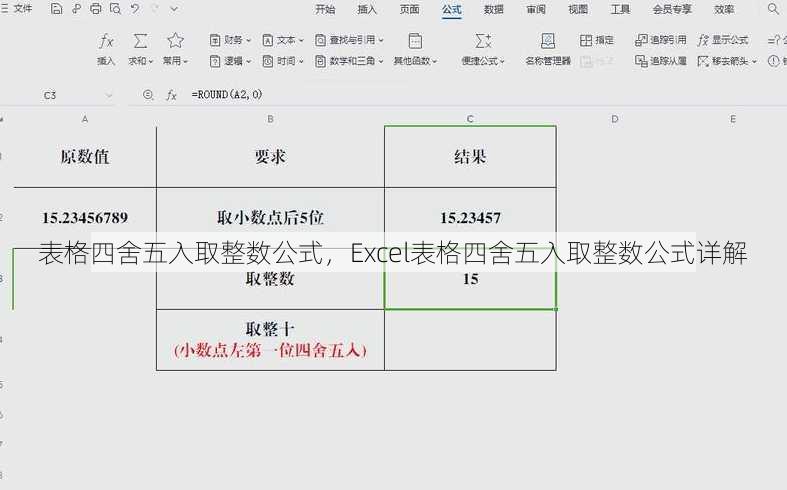787x490 pixels.
Task: Open the 效率 tab
Action: tap(724, 10)
